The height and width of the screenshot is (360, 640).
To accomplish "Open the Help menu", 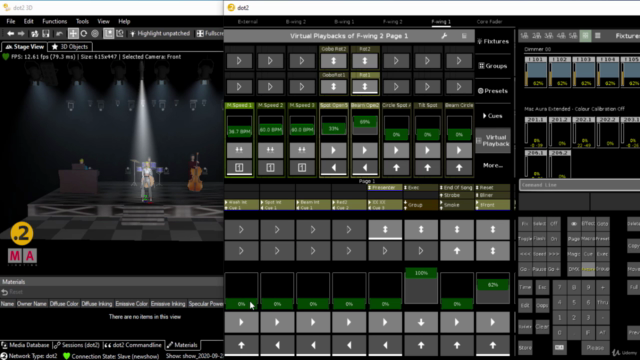I will (x=124, y=21).
